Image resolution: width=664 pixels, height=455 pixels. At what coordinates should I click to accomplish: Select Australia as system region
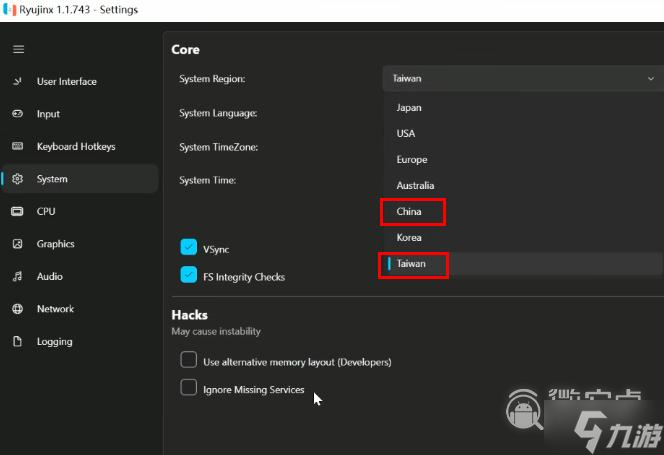[523, 186]
